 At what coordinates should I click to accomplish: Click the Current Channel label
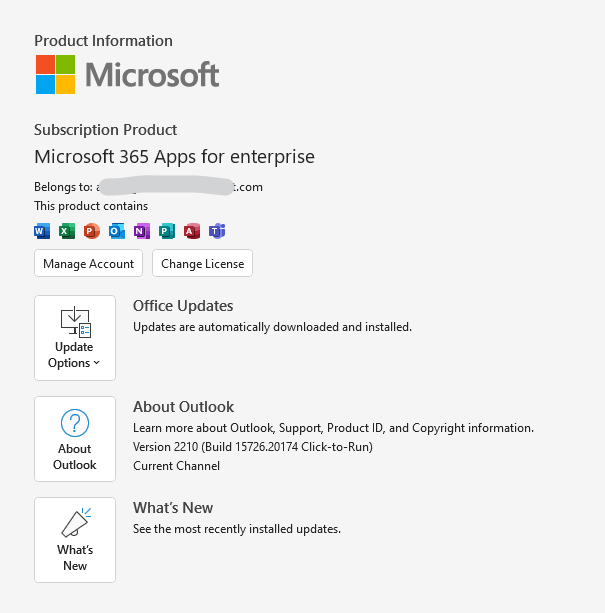[x=176, y=466]
